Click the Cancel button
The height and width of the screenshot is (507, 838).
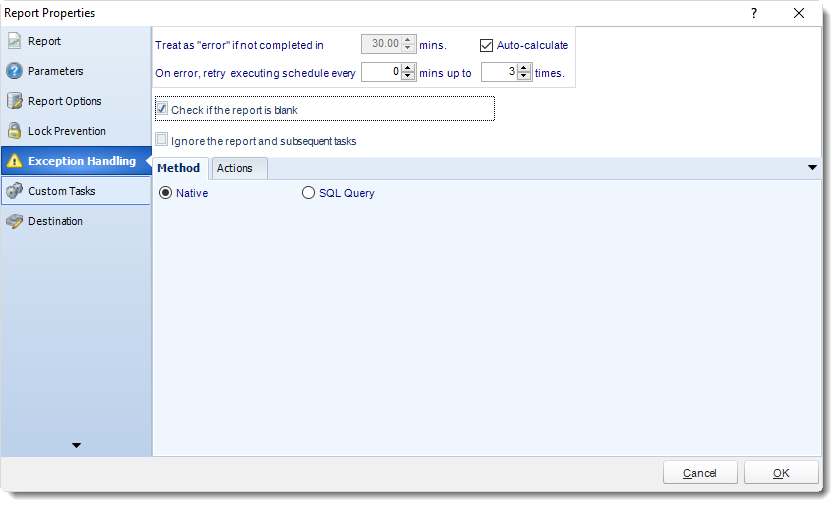700,473
